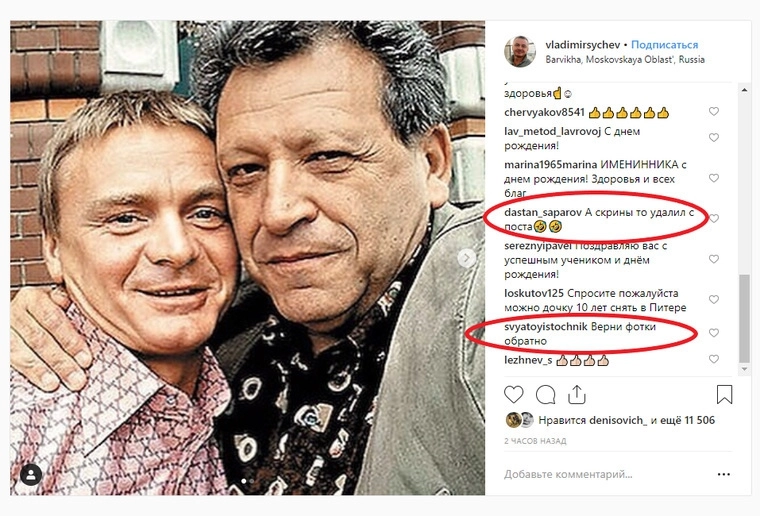This screenshot has width=760, height=516.
Task: Show the list of 11 506 likes
Action: [692, 421]
